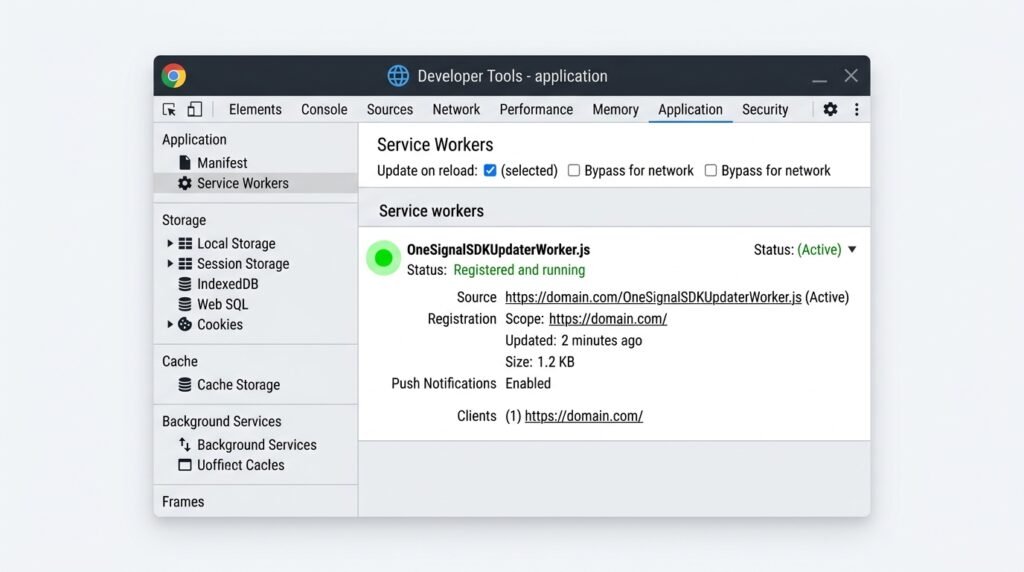
Task: Open DevTools settings gear icon
Action: pyautogui.click(x=830, y=109)
